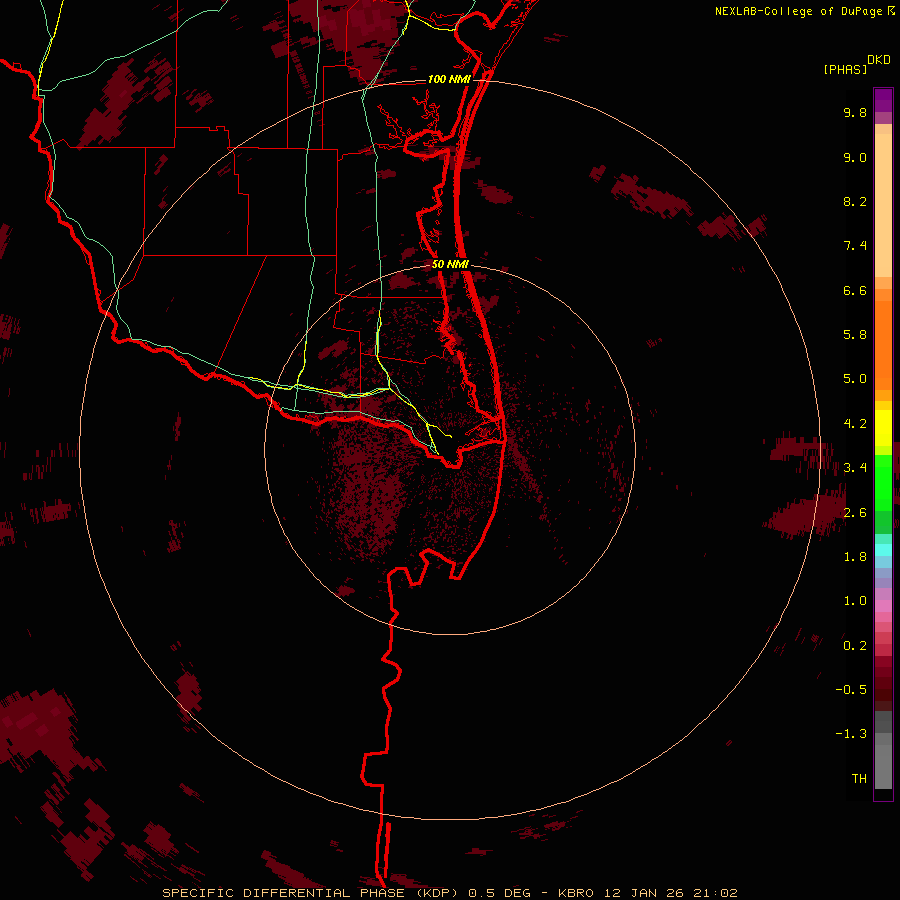Click the (KDP) abbreviation in the caption
This screenshot has width=900, height=900.
coord(439,893)
